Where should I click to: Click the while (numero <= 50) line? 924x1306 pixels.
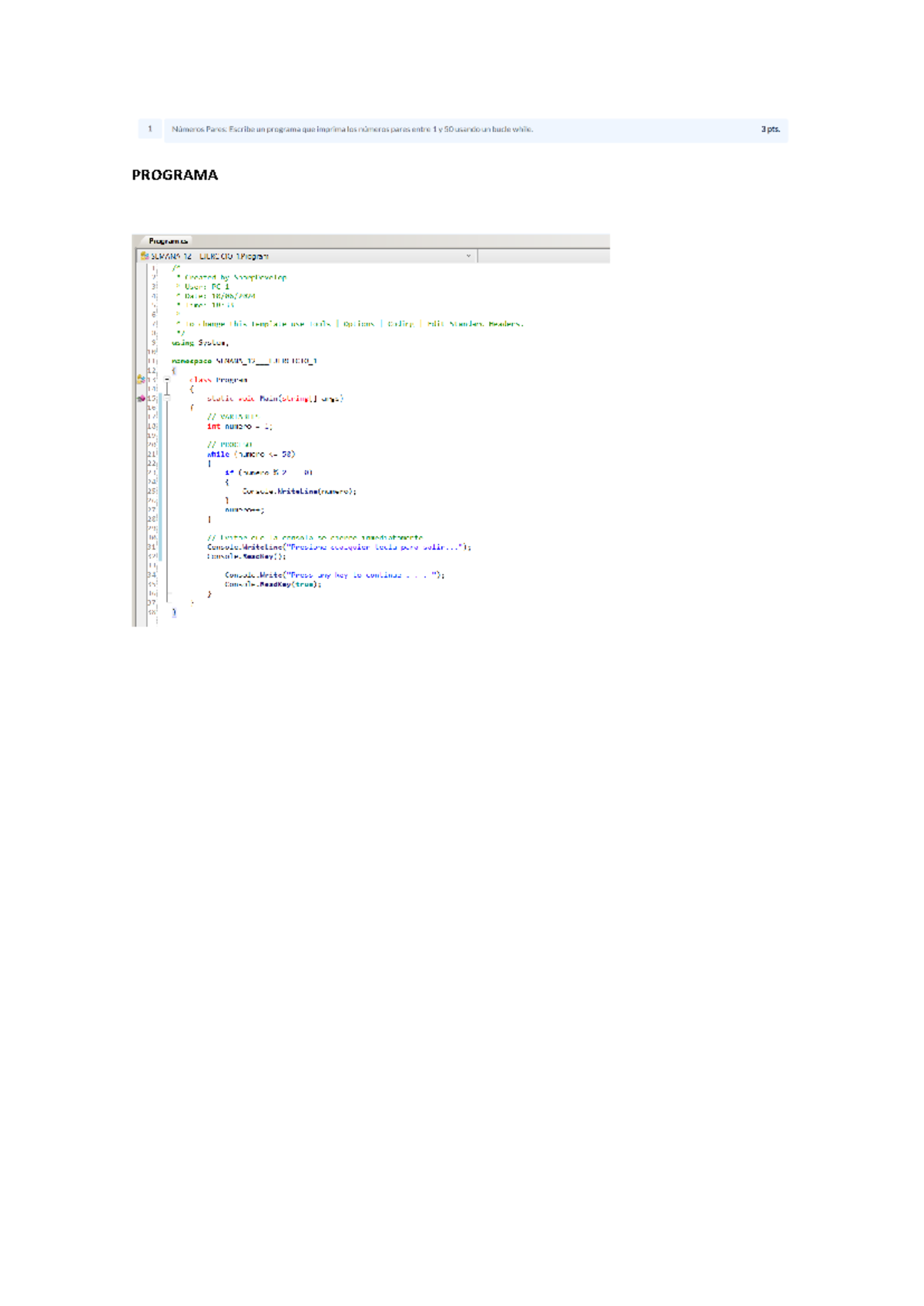tap(251, 454)
